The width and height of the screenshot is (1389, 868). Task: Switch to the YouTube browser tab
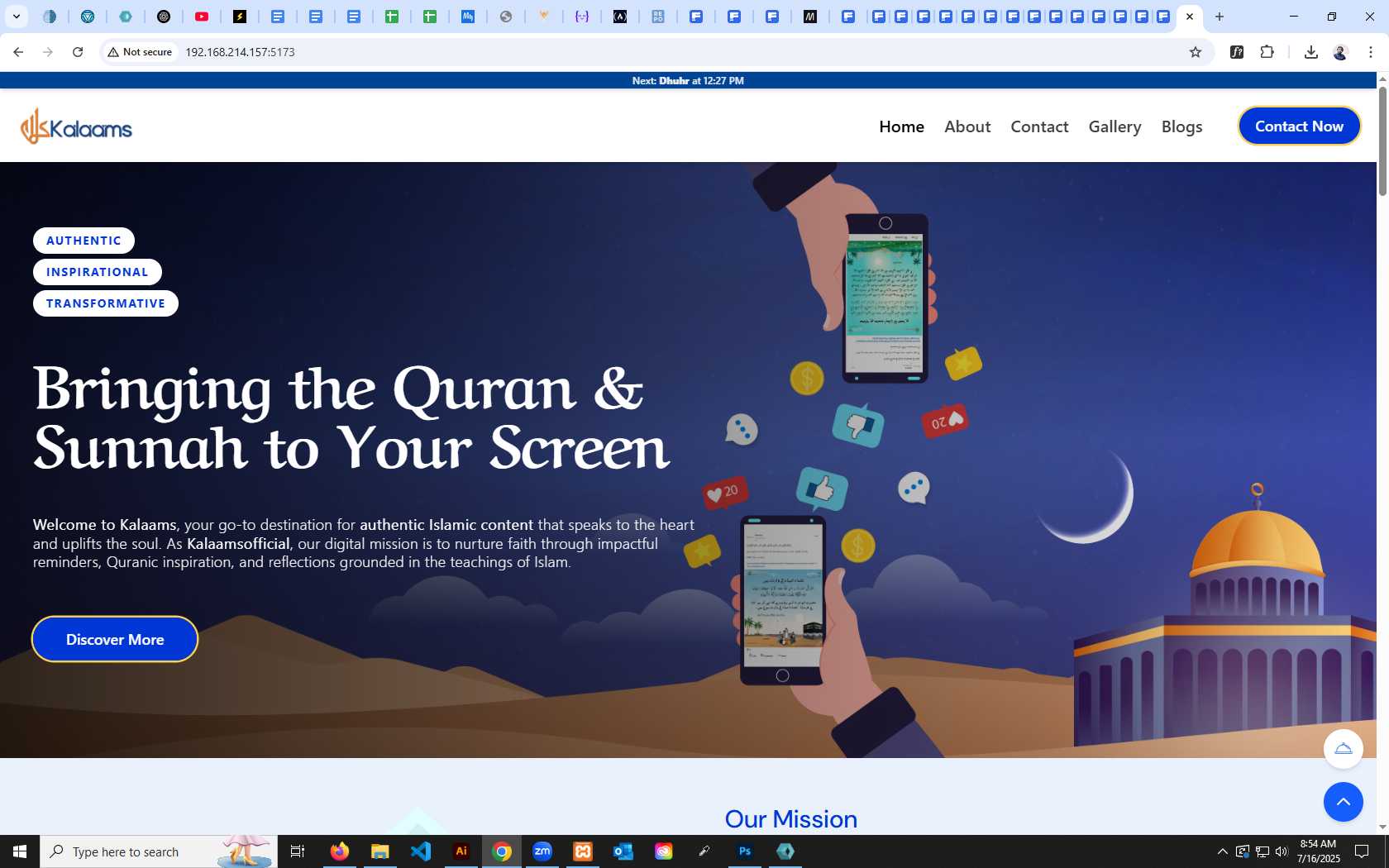[x=202, y=17]
